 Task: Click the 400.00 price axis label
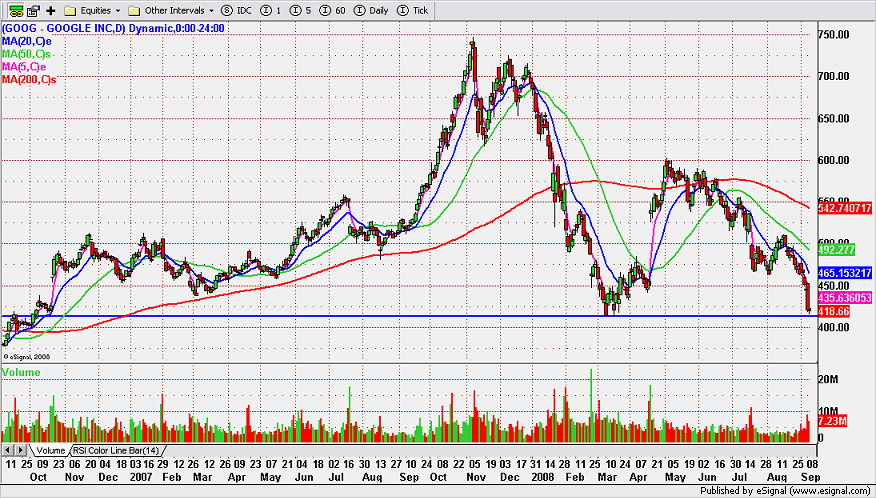(834, 328)
